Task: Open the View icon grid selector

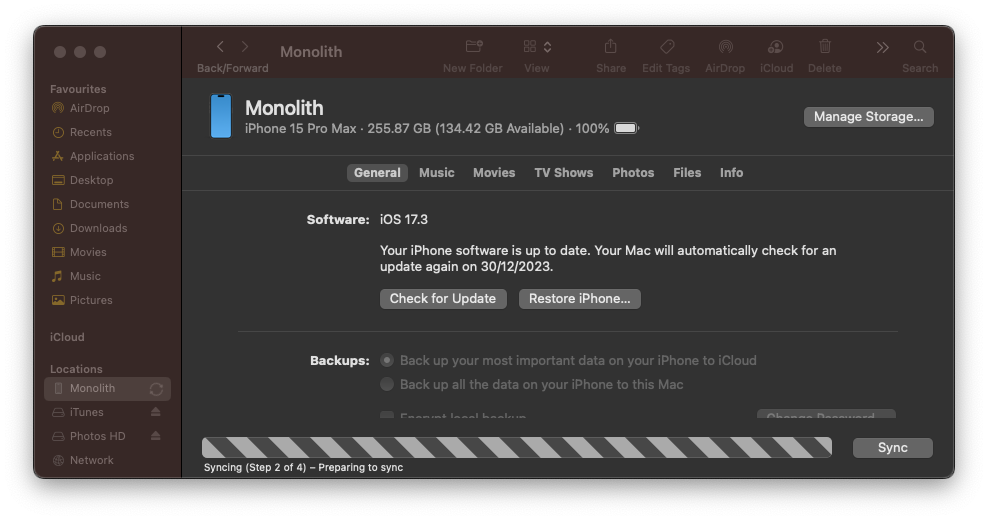Action: coord(530,46)
